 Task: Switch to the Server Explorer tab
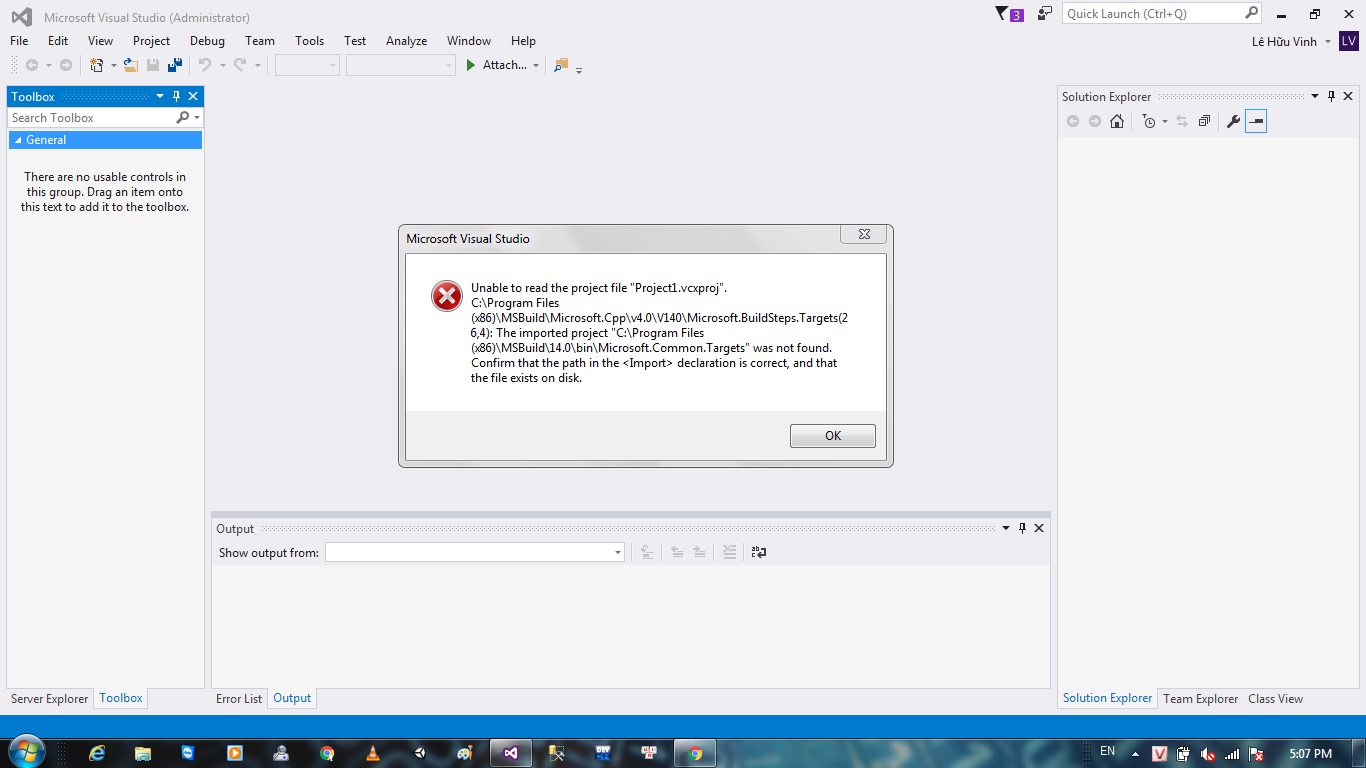[x=50, y=699]
